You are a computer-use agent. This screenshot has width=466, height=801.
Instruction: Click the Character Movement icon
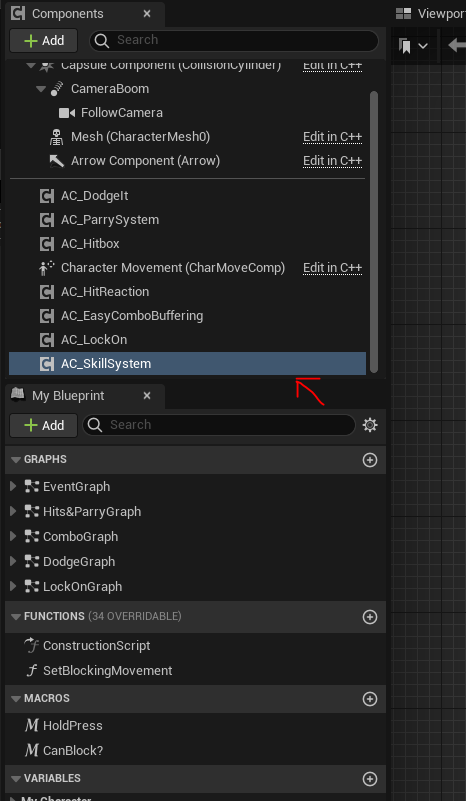pyautogui.click(x=46, y=268)
